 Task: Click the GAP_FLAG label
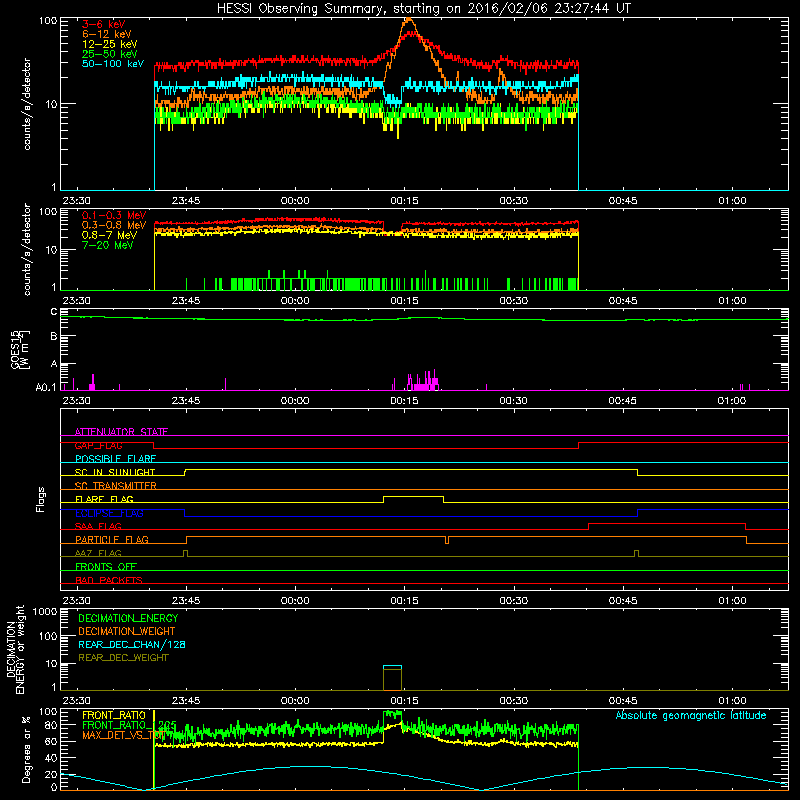point(99,445)
